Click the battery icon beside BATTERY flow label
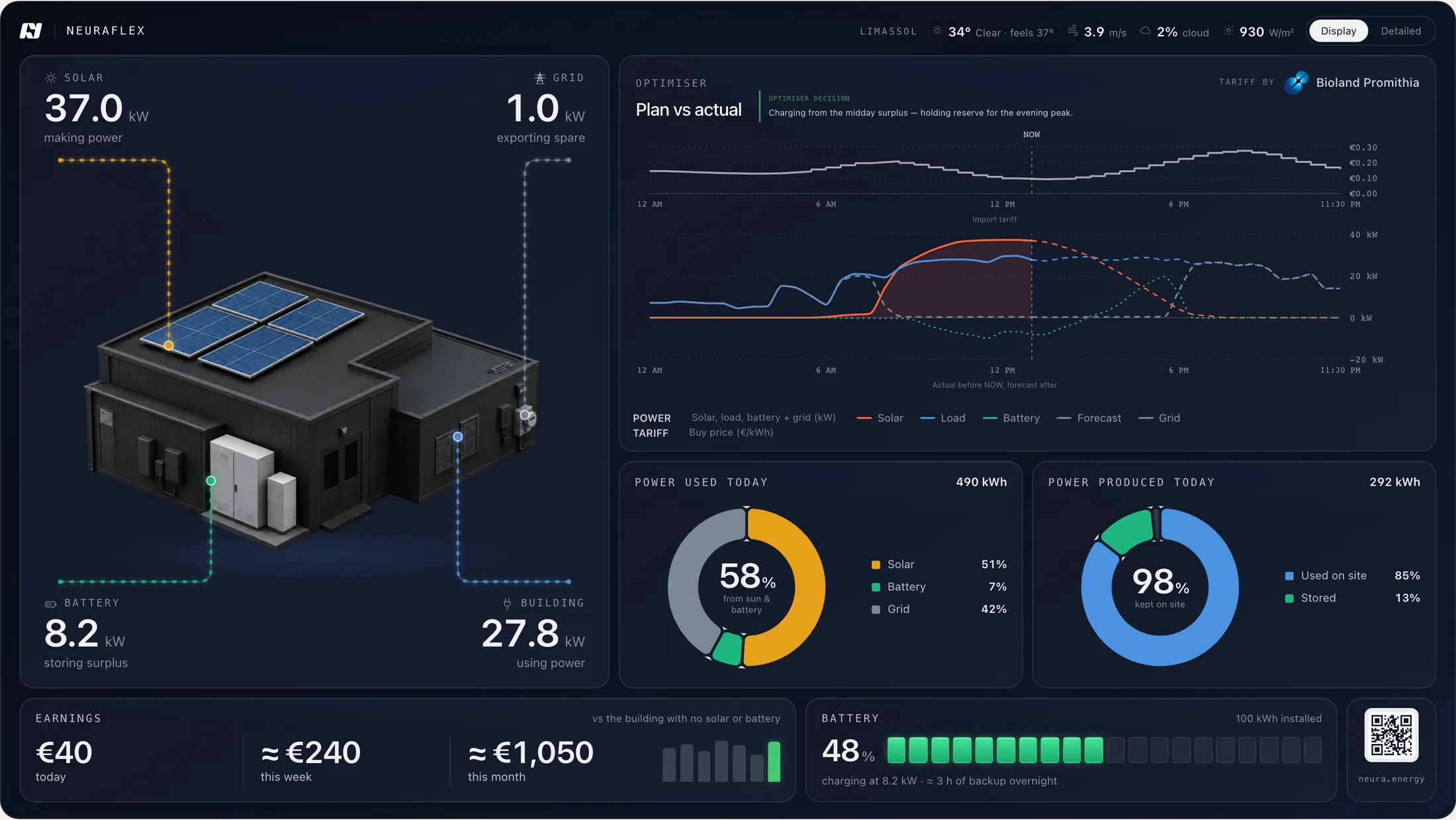 click(50, 604)
